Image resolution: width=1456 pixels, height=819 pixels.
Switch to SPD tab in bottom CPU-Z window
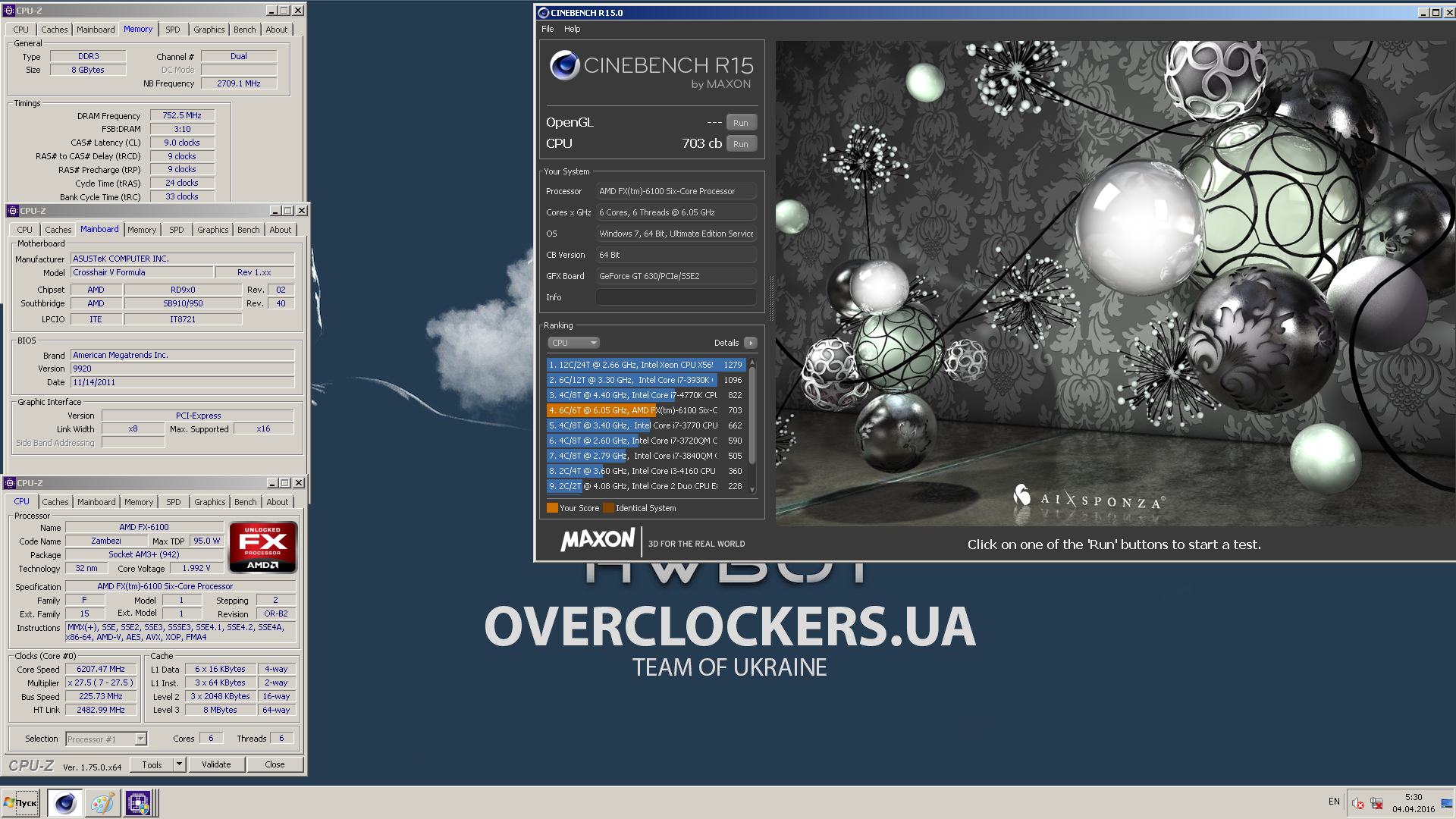[x=174, y=502]
